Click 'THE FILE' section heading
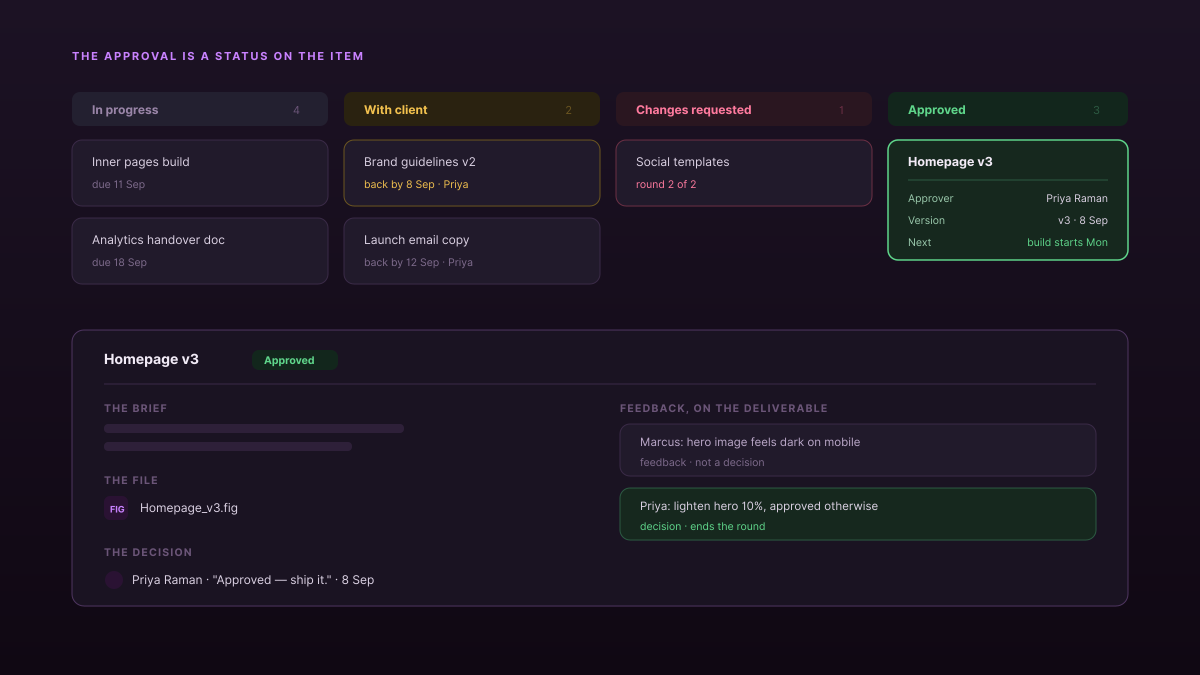Viewport: 1200px width, 675px height. pyautogui.click(x=131, y=480)
